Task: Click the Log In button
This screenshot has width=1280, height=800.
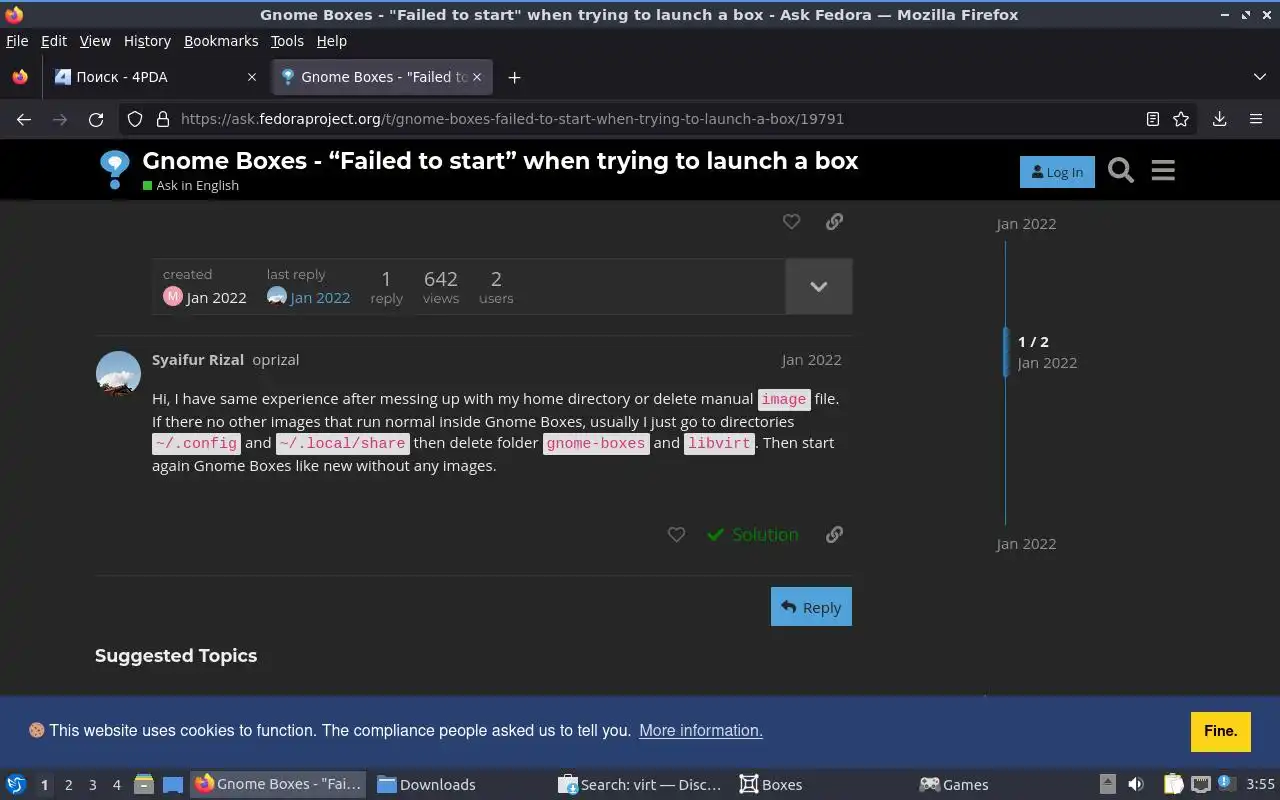Action: point(1057,172)
